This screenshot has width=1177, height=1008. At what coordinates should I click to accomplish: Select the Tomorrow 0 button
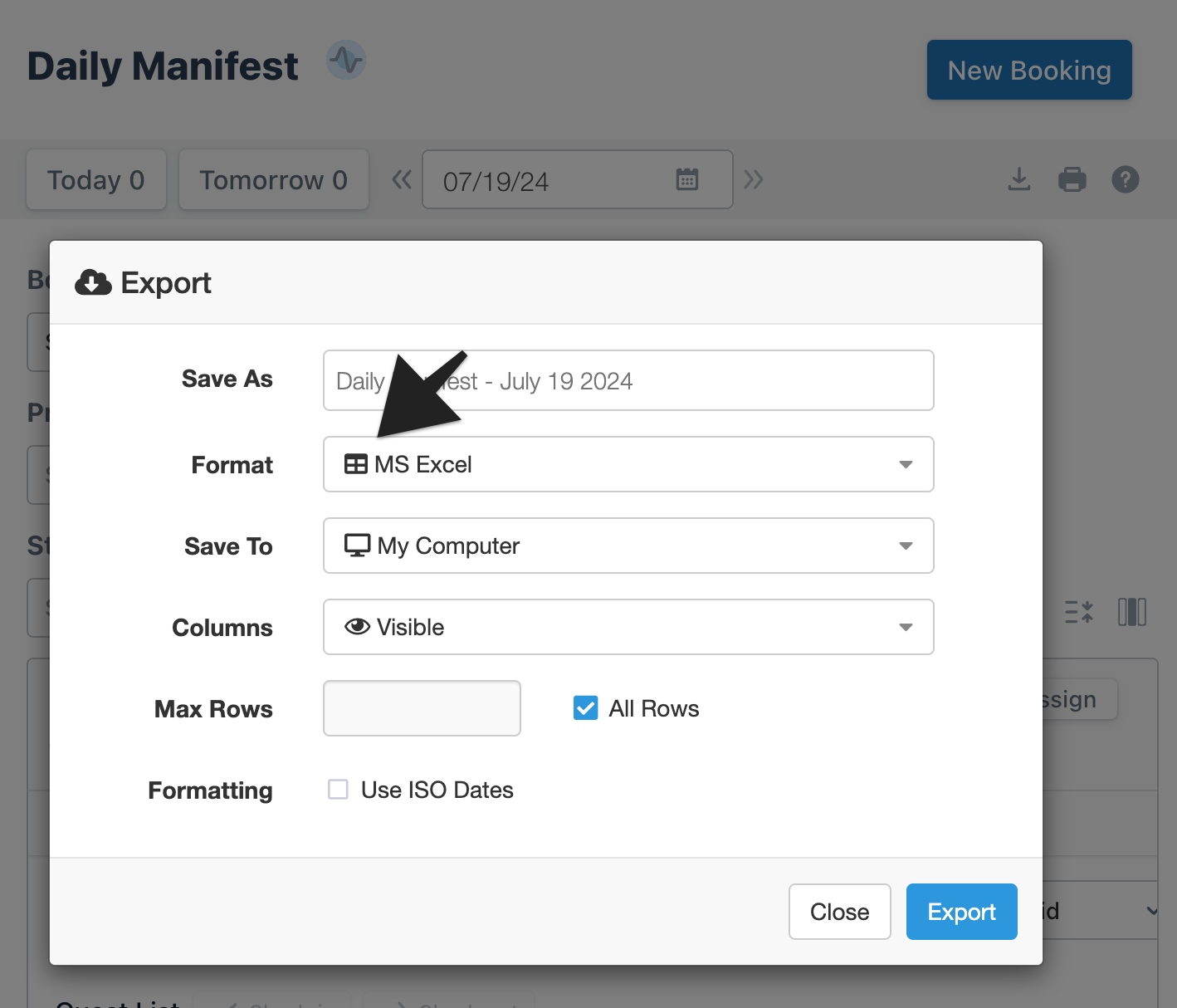(274, 179)
